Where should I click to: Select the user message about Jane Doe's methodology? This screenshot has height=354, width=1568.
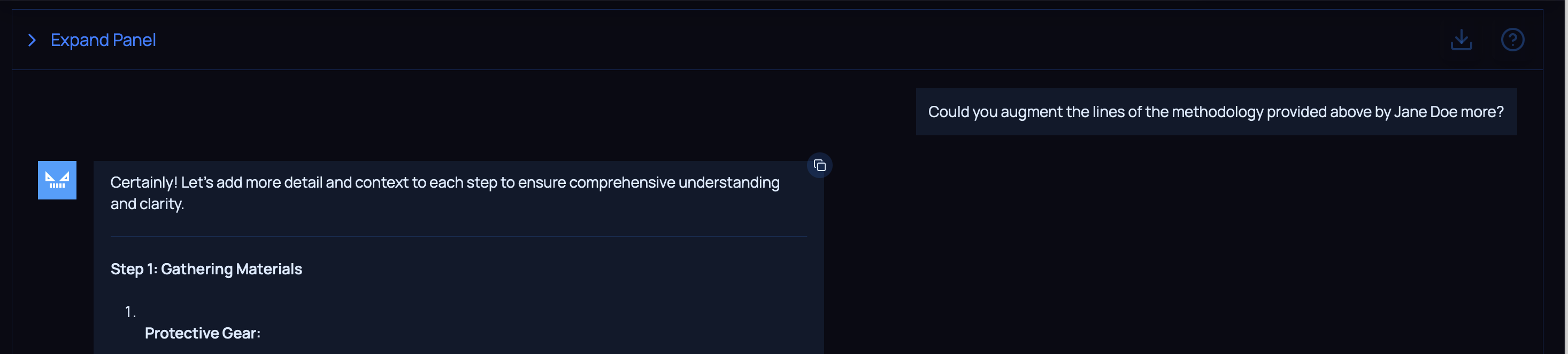(x=1215, y=112)
